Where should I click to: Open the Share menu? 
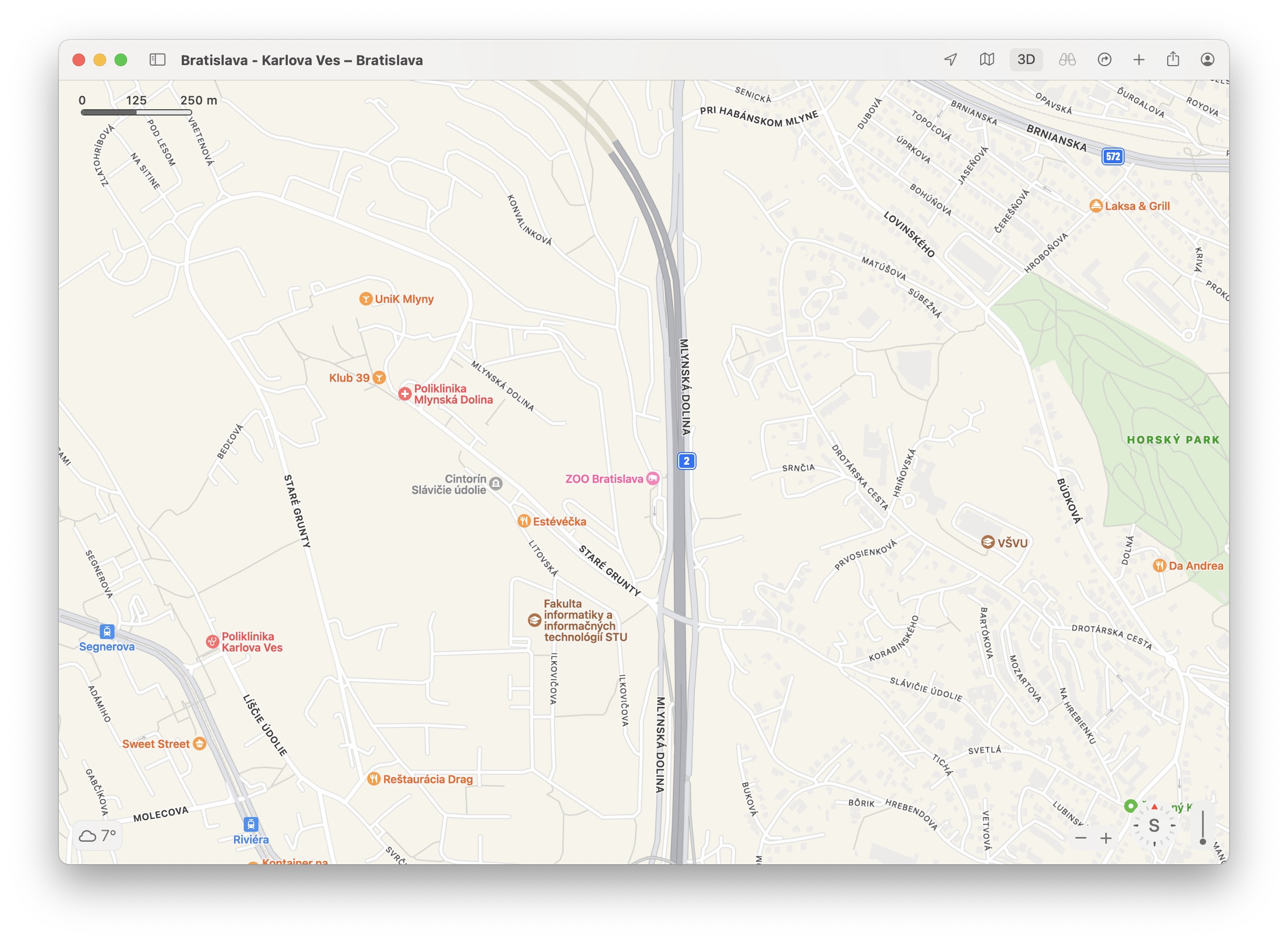[1173, 60]
